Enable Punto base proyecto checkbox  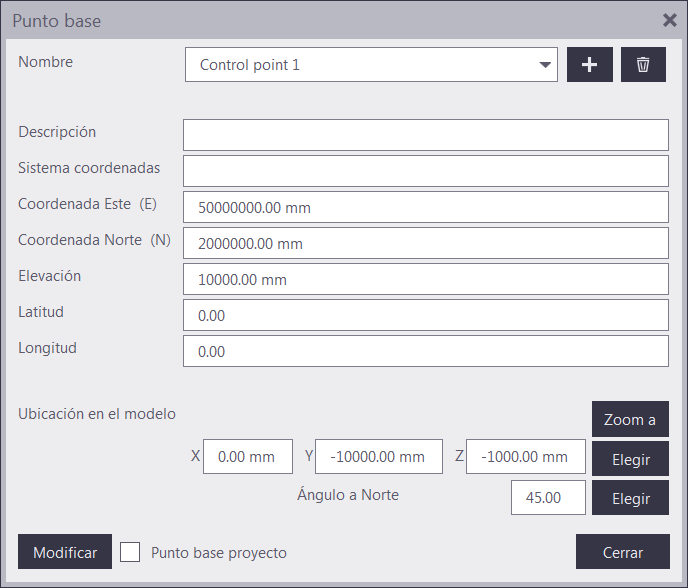pos(130,552)
